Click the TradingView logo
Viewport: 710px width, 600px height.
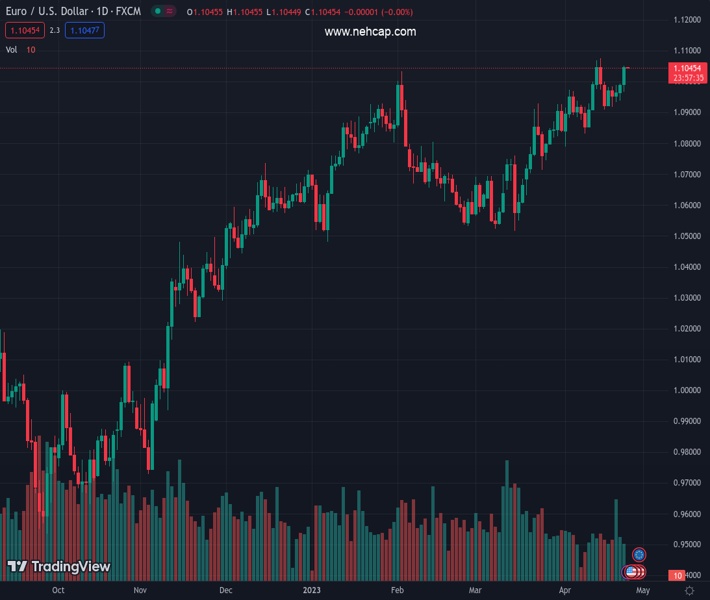[x=58, y=567]
